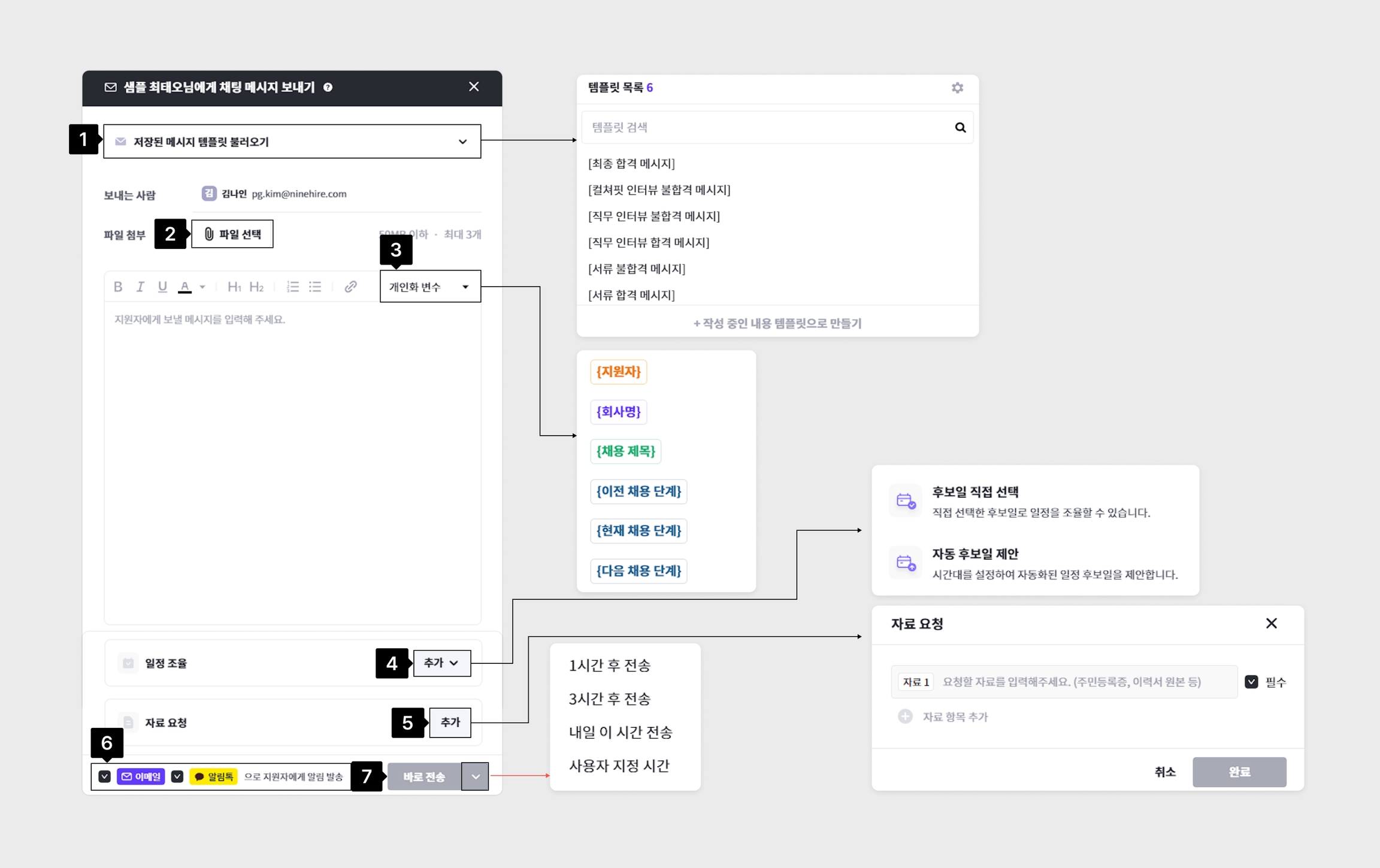Apply H1 heading style
Image resolution: width=1380 pixels, height=868 pixels.
click(234, 287)
